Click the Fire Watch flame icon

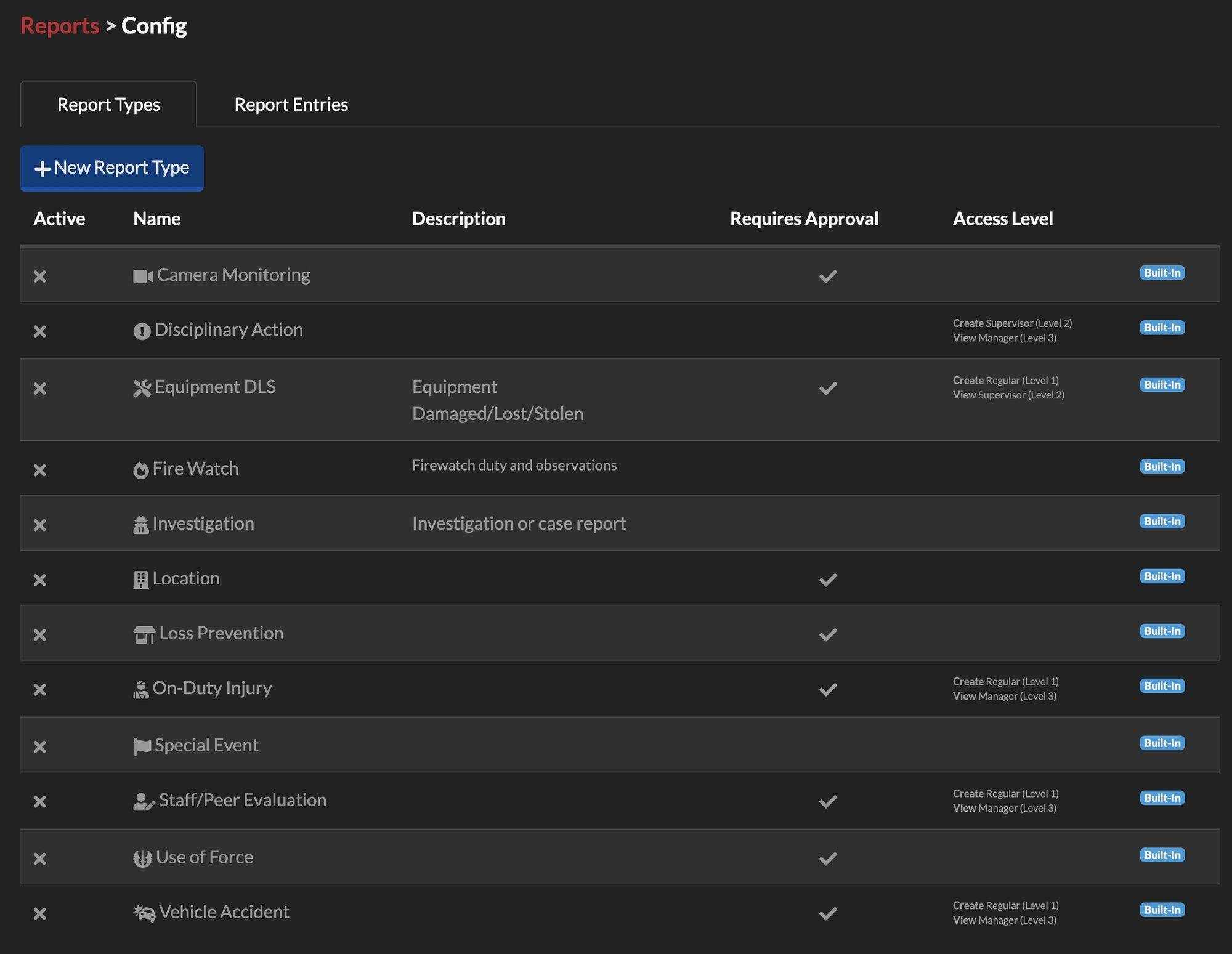point(140,468)
